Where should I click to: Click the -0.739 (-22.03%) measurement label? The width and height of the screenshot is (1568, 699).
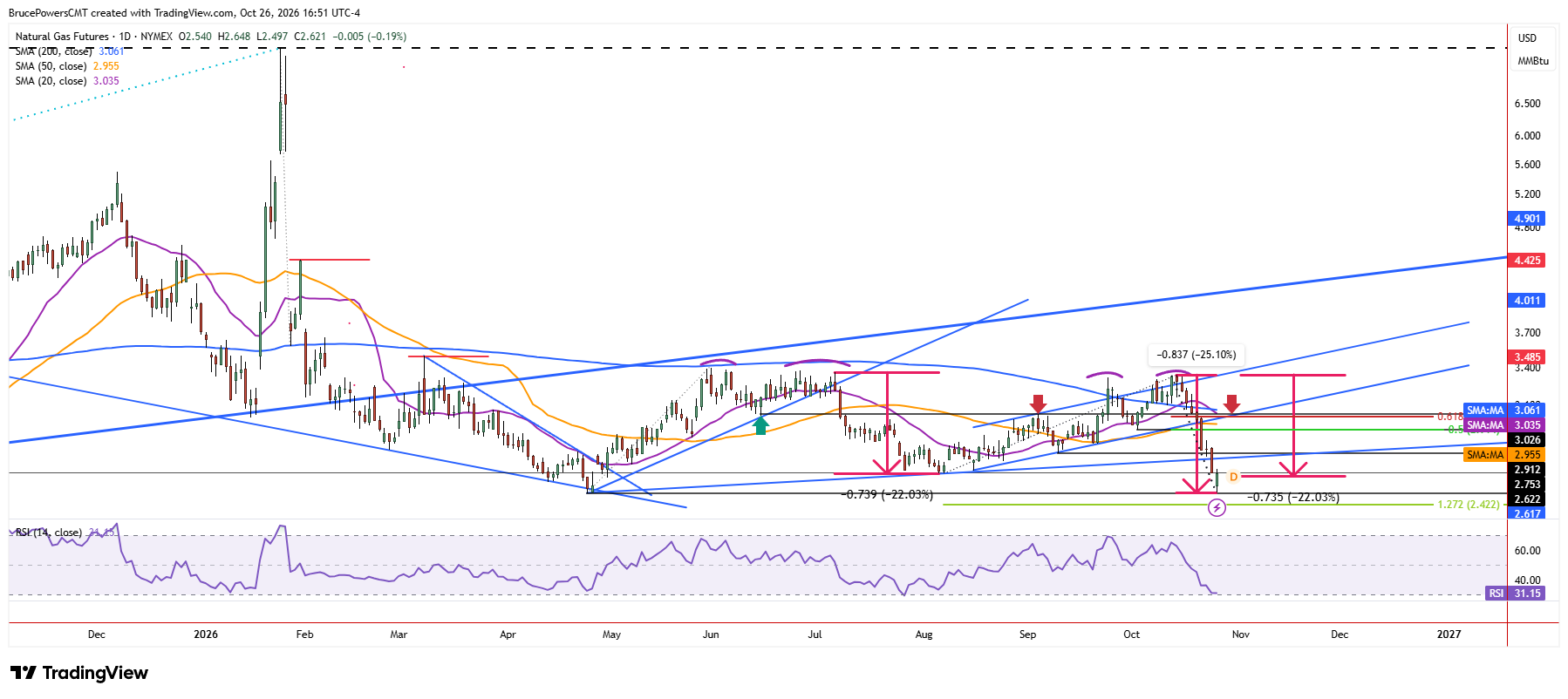[x=887, y=495]
